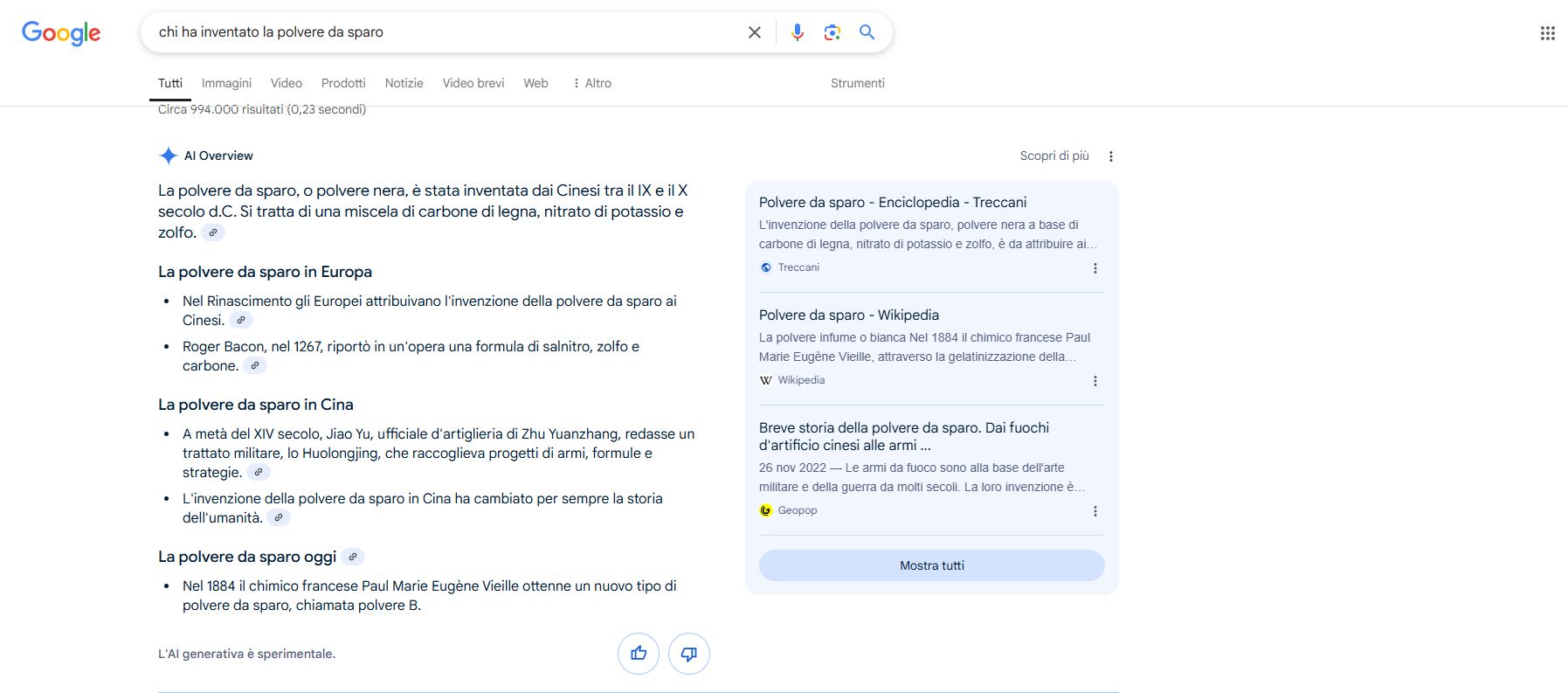This screenshot has height=693, width=1568.
Task: Switch to the Video tab
Action: tap(287, 83)
